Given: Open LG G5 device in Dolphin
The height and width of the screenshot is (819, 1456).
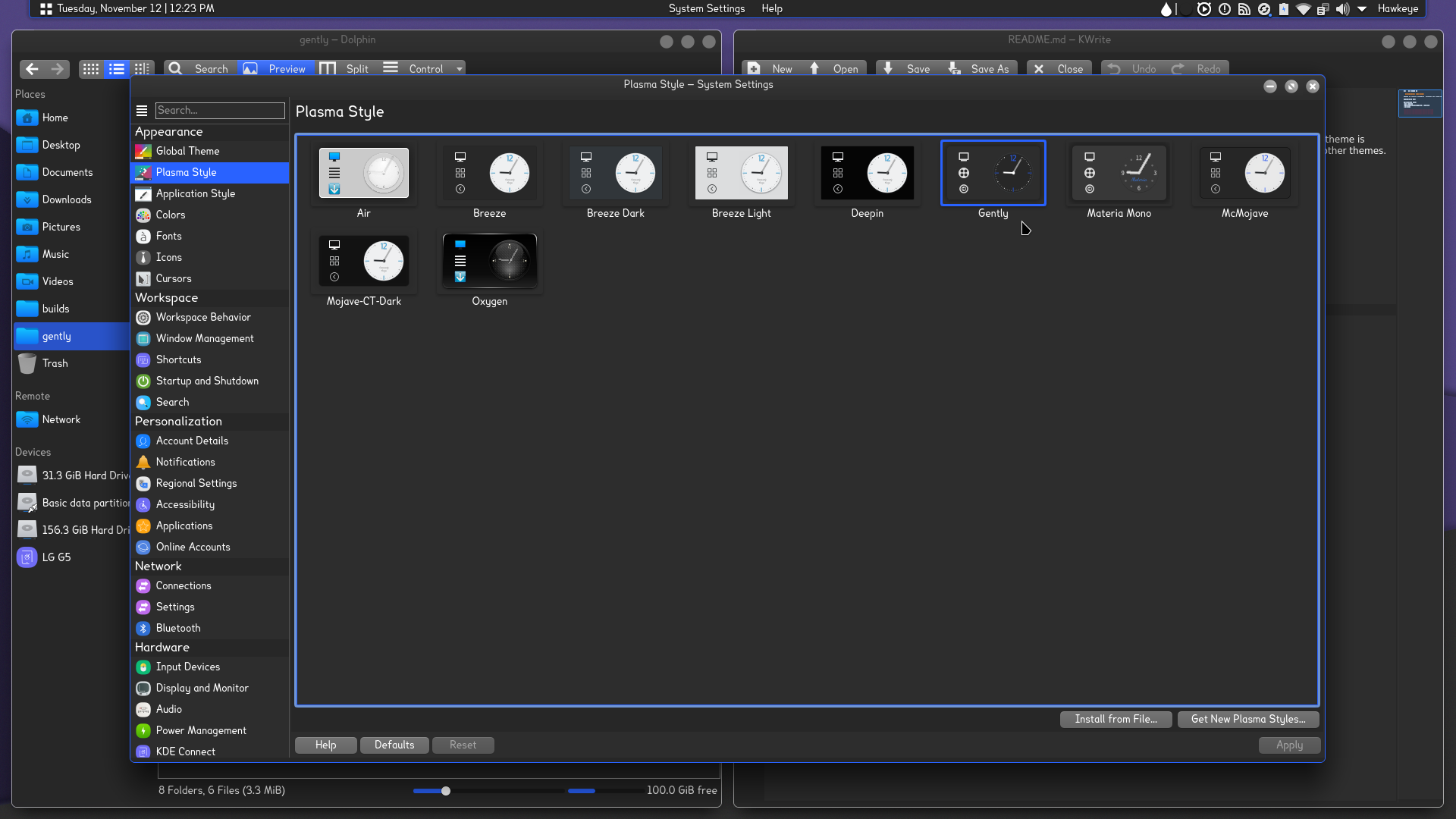Looking at the screenshot, I should [71, 557].
